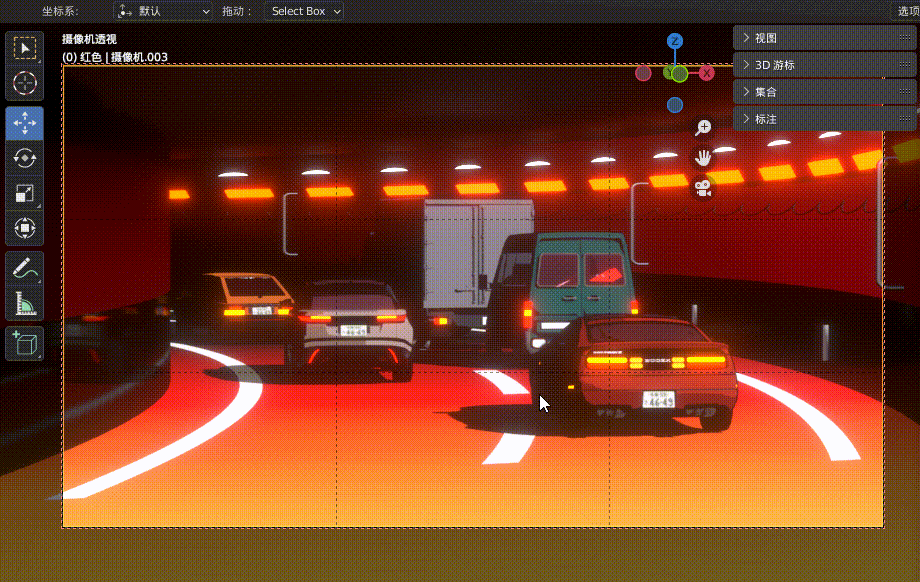Expand the 视图 panel

click(x=824, y=38)
